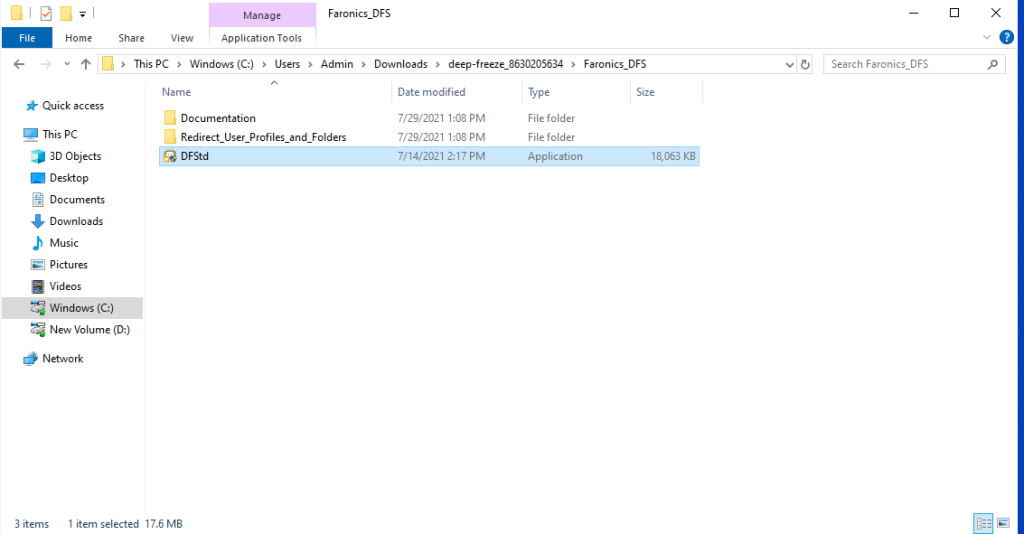This screenshot has height=534, width=1024.
Task: Go up one folder level arrow
Action: (84, 64)
